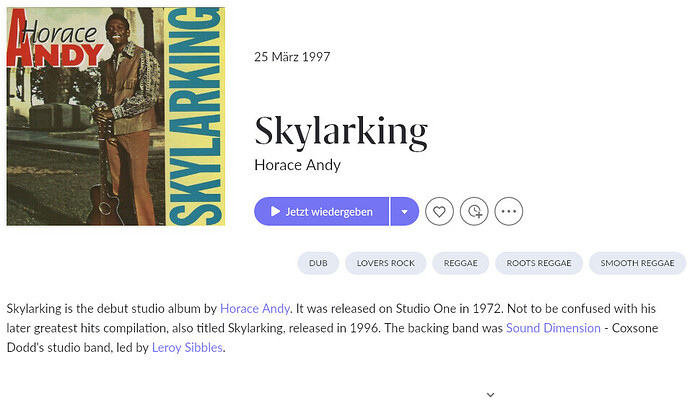Select the DUB genre tag
The image size is (690, 411).
click(x=318, y=263)
